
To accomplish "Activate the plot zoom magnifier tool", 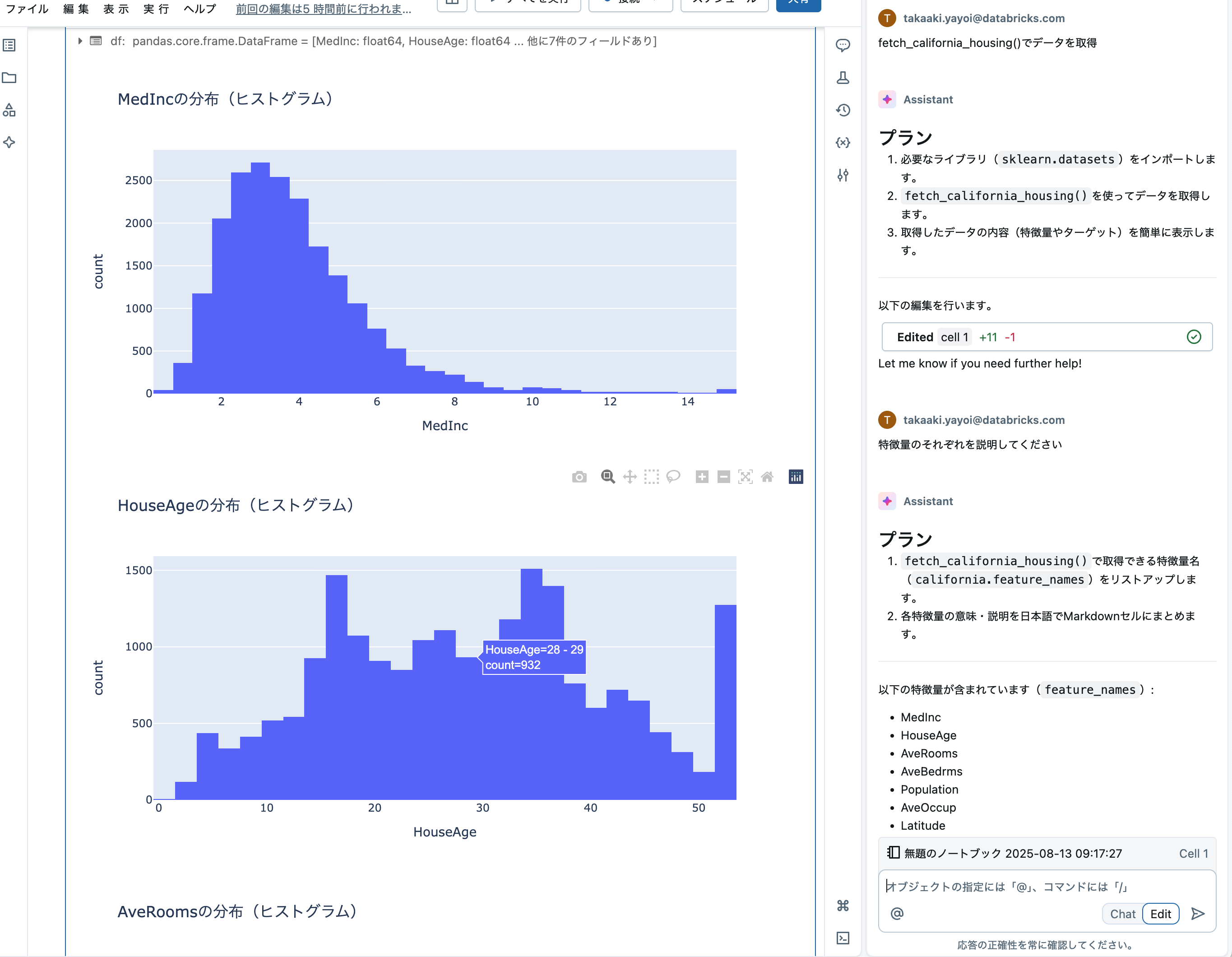I will [x=607, y=478].
